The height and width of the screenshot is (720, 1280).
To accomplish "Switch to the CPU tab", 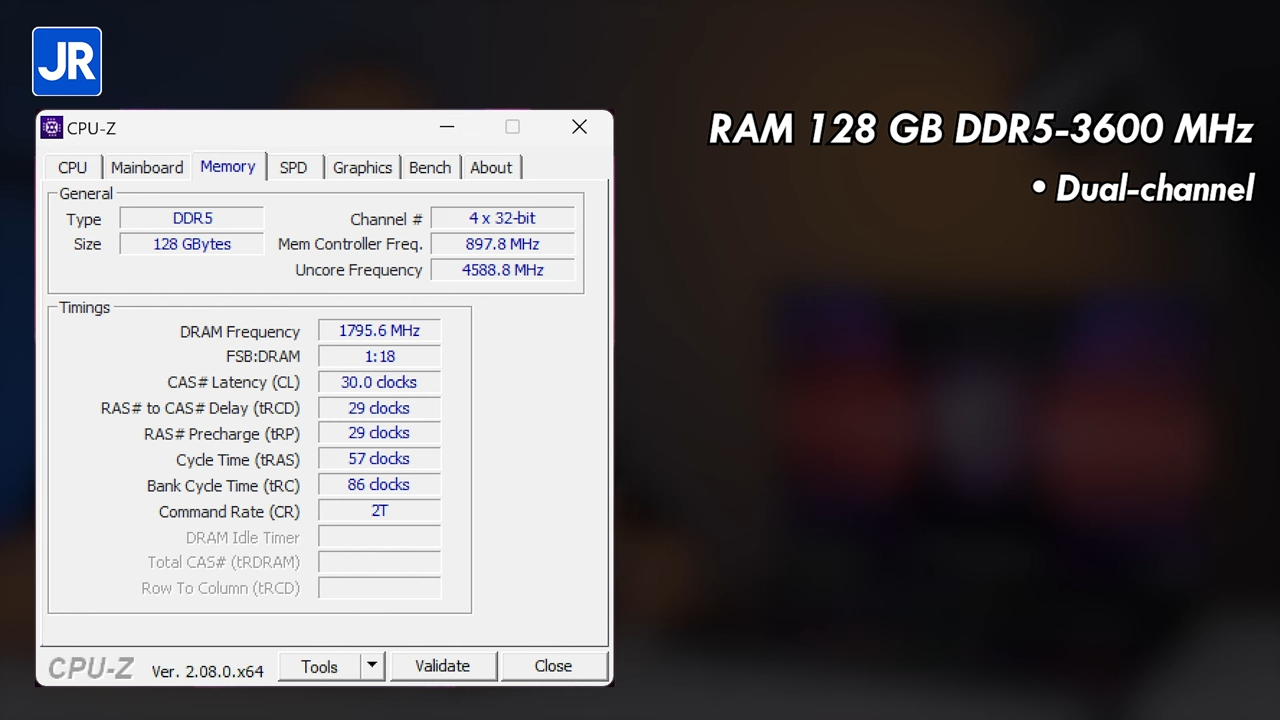I will (72, 168).
